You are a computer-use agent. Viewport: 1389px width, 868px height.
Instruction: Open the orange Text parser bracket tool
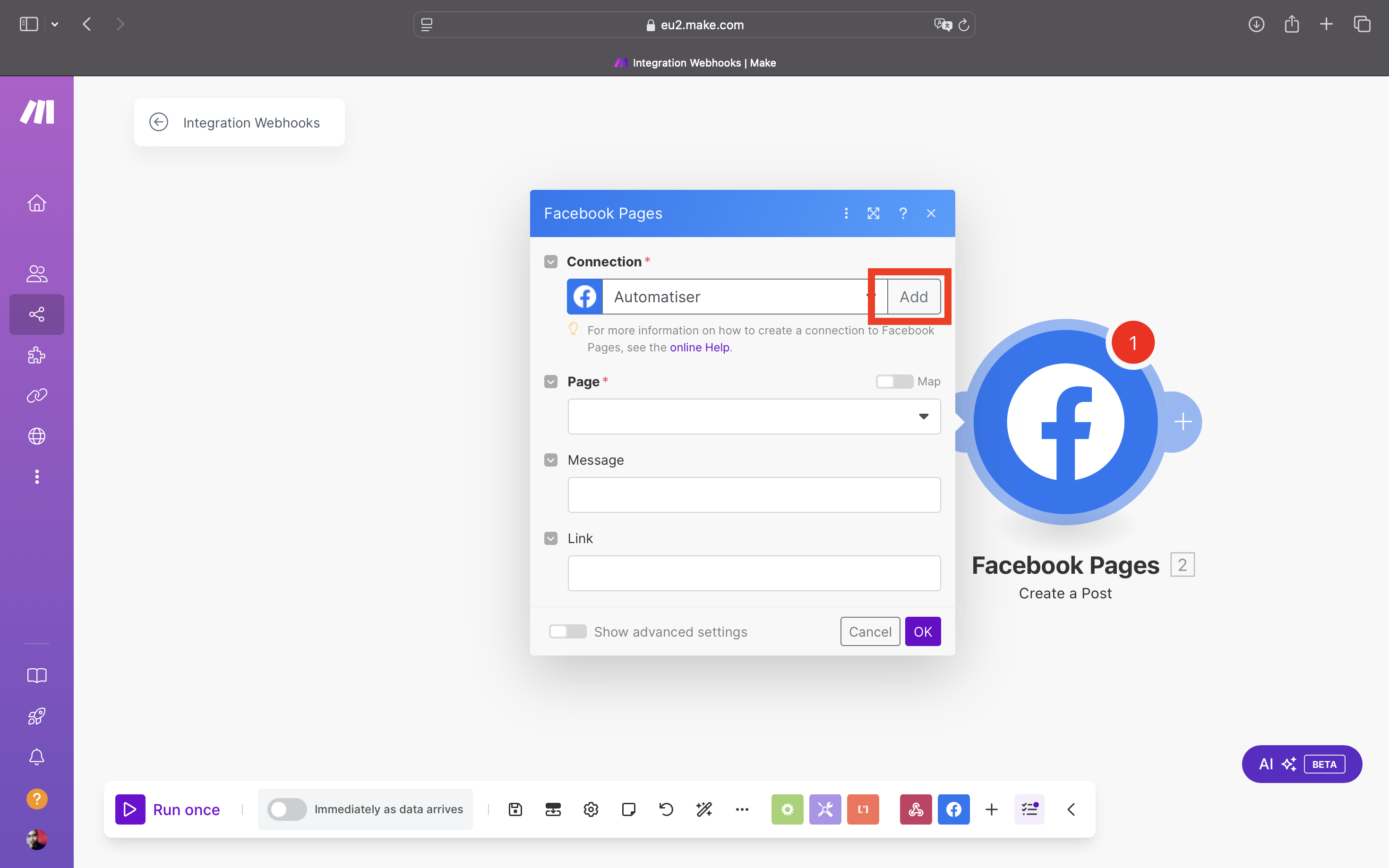[x=863, y=809]
